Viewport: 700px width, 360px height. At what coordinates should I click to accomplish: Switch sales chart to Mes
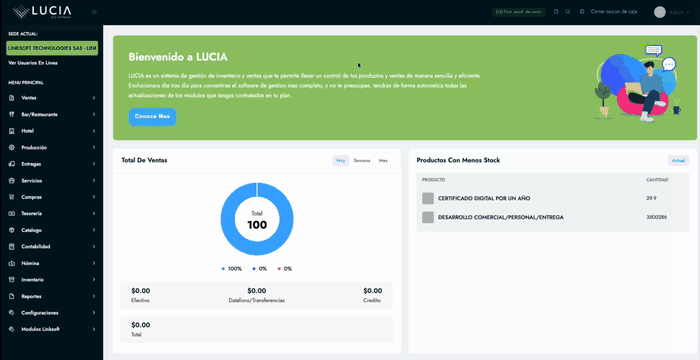click(x=383, y=161)
